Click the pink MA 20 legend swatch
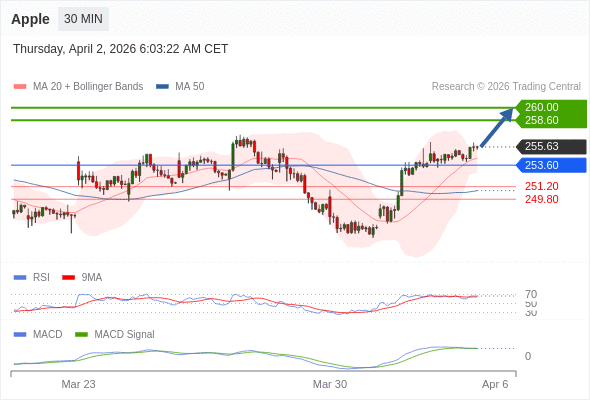590x400 pixels. point(20,87)
